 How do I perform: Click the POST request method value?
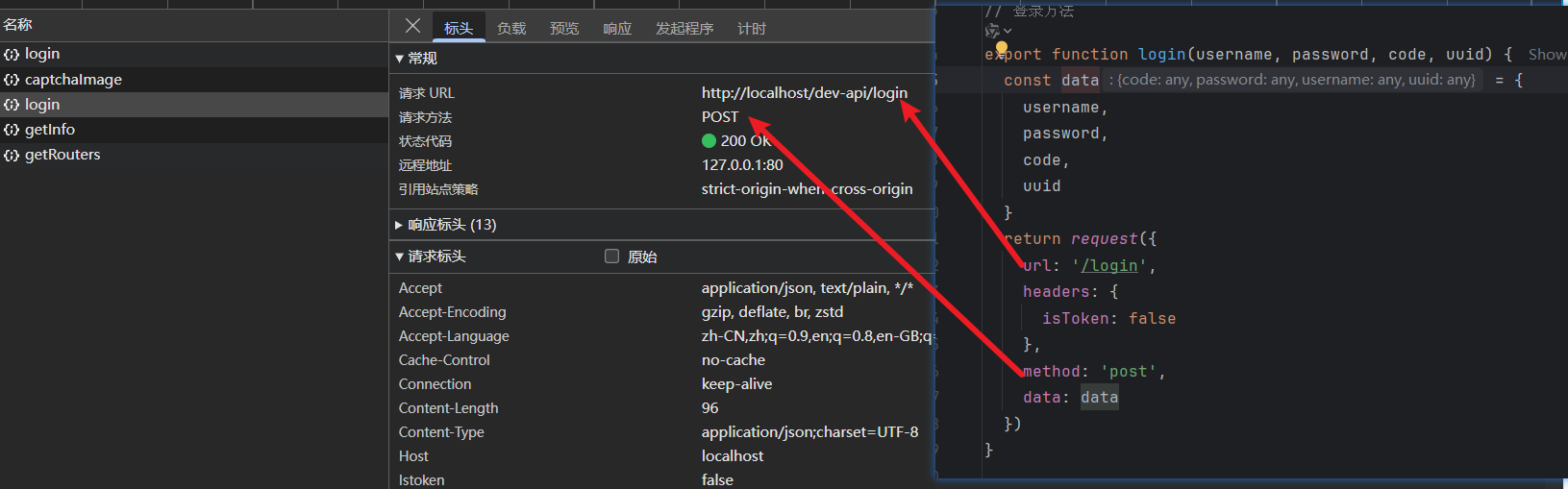click(x=720, y=116)
